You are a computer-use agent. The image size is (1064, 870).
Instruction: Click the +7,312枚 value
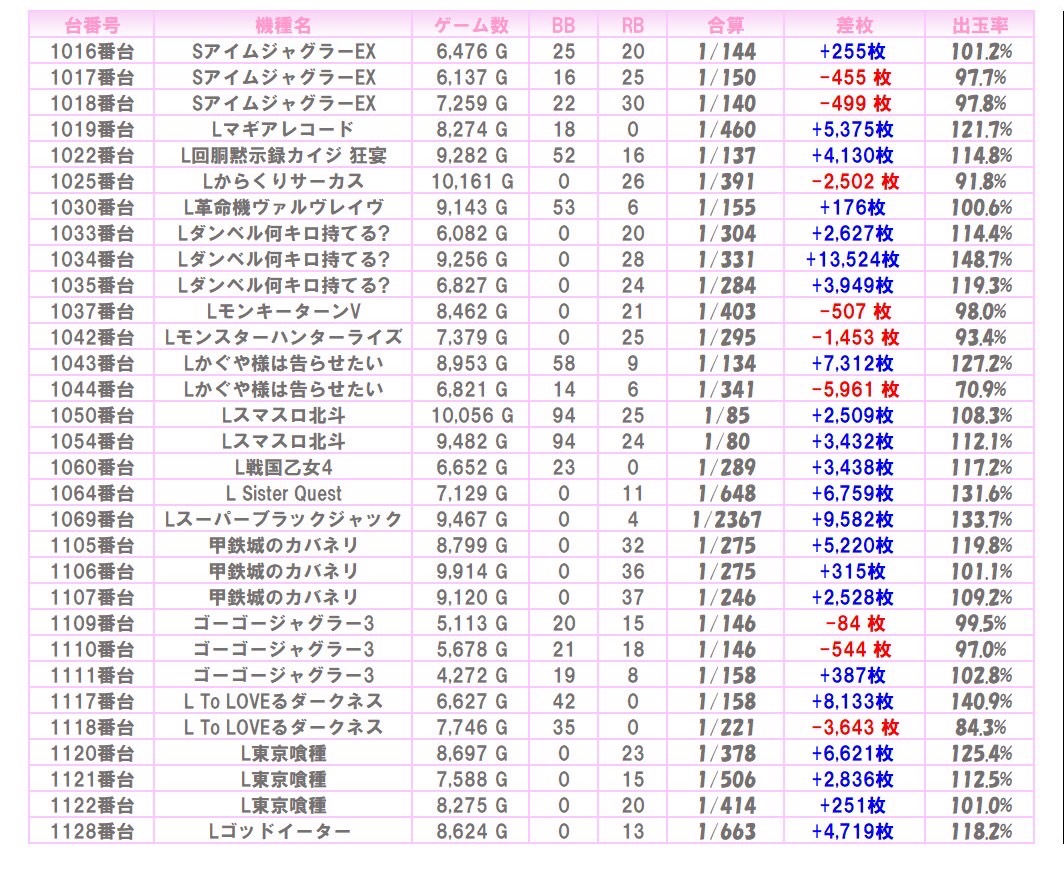(x=853, y=364)
